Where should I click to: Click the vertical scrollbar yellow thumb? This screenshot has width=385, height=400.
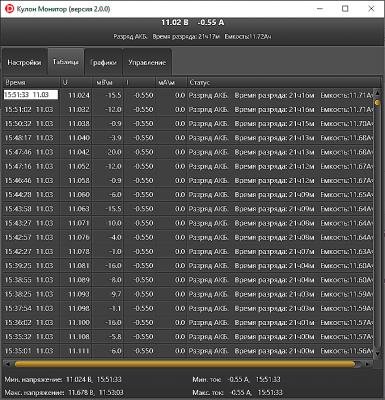coord(377,103)
